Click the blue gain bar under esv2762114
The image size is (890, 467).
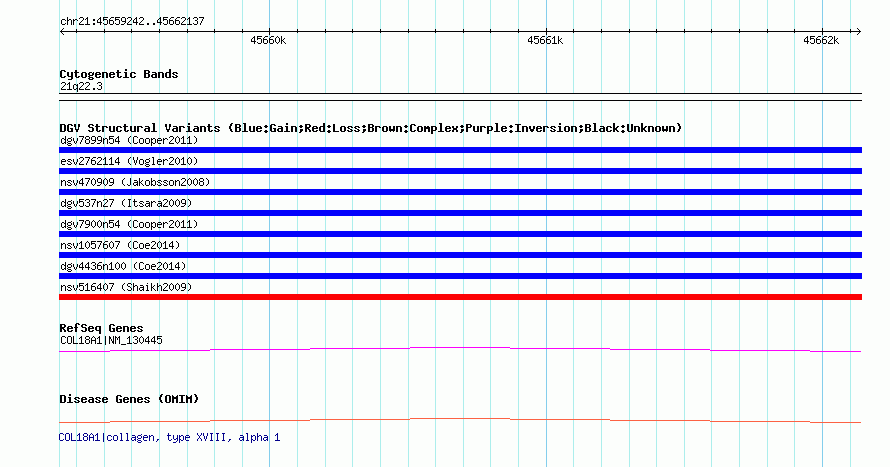[460, 171]
